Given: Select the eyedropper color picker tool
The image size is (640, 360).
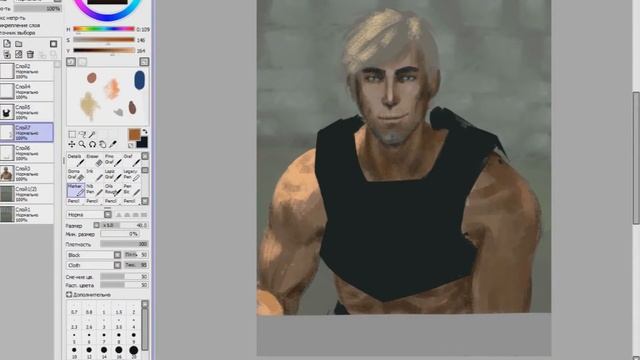Looking at the screenshot, I should tap(113, 144).
